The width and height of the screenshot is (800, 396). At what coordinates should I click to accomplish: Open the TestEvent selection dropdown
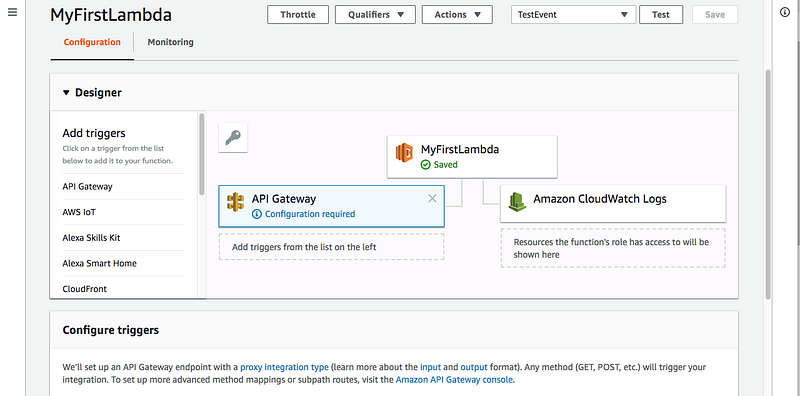574,15
